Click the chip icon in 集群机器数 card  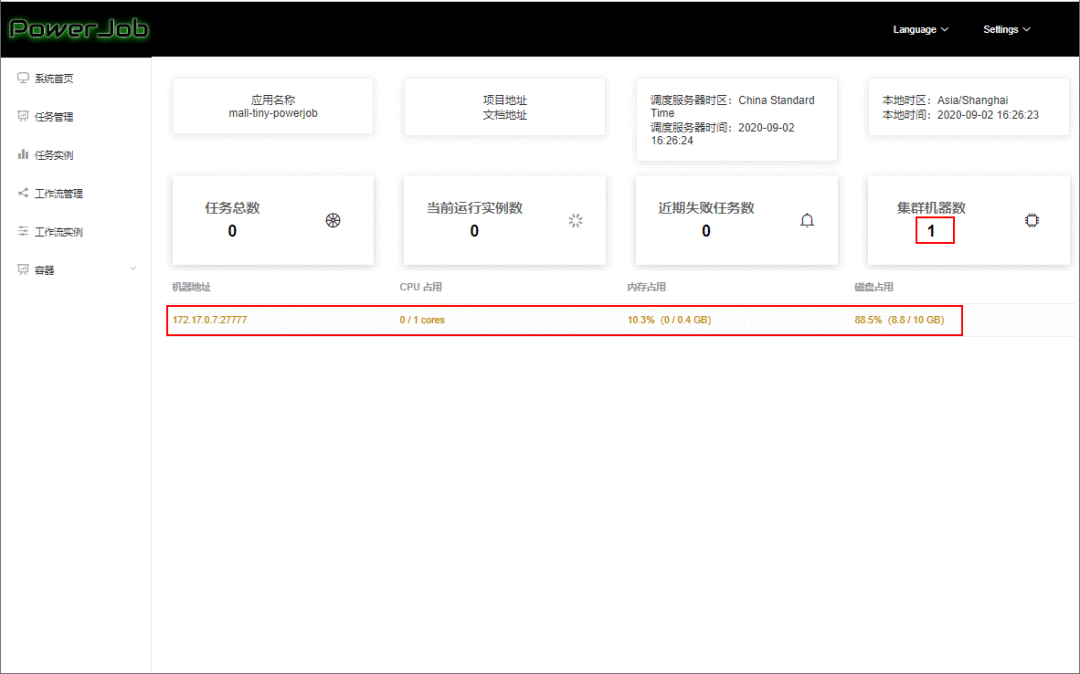point(1032,220)
